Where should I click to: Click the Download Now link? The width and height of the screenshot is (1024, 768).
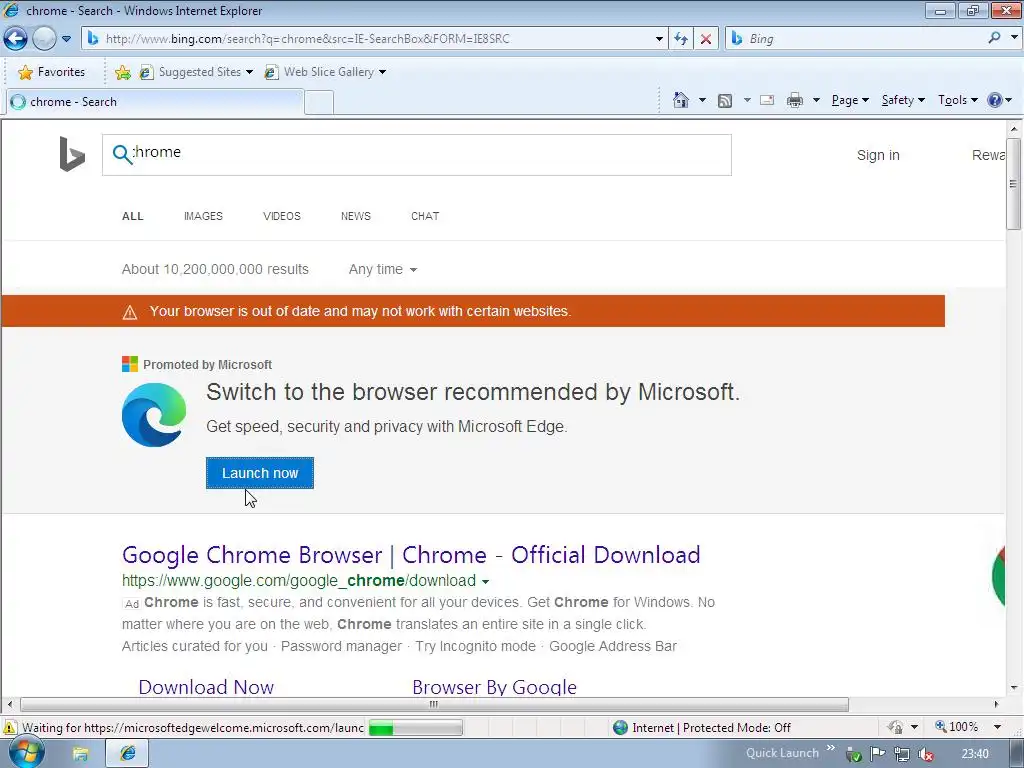click(206, 687)
